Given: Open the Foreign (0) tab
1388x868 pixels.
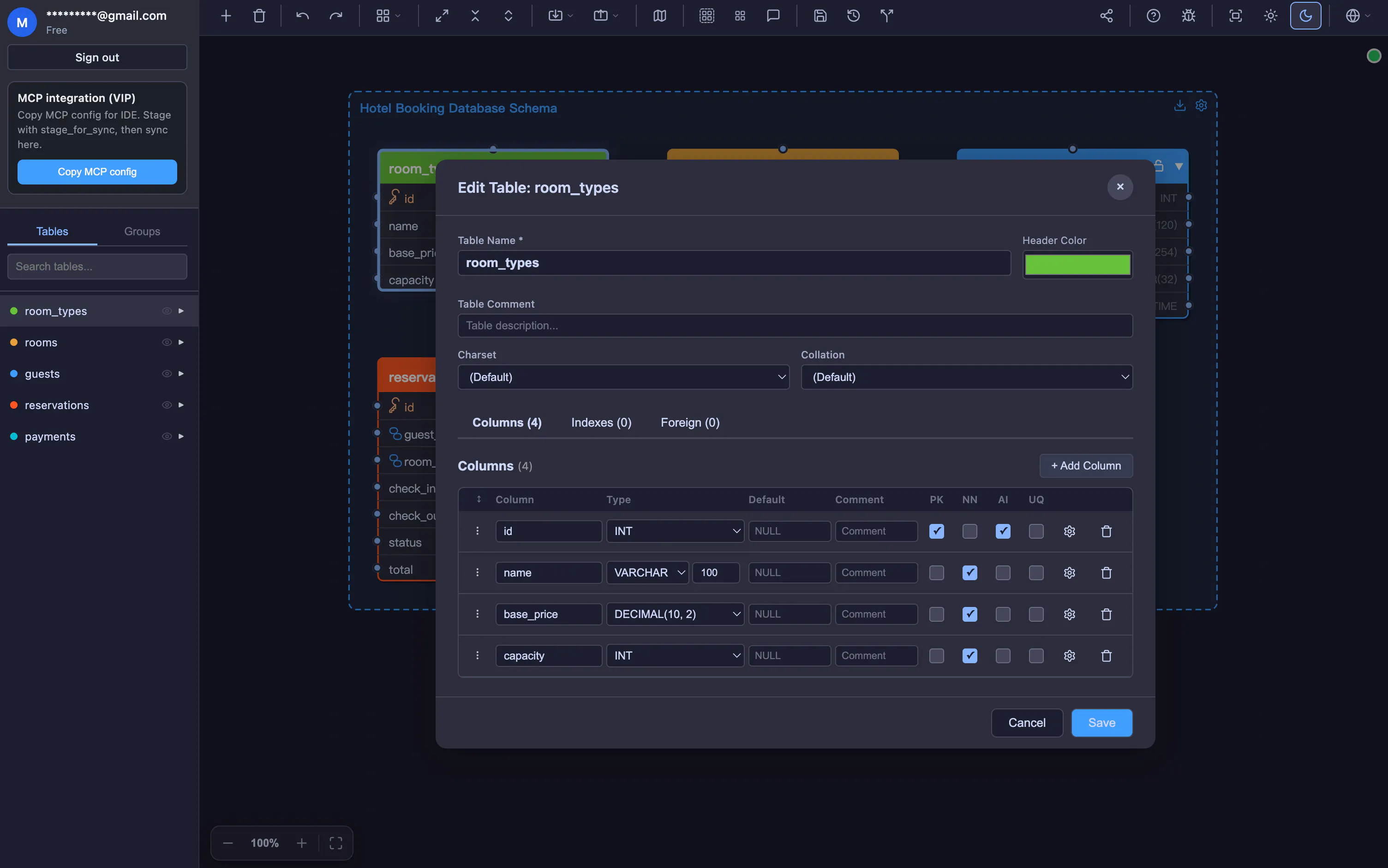Looking at the screenshot, I should pyautogui.click(x=690, y=423).
